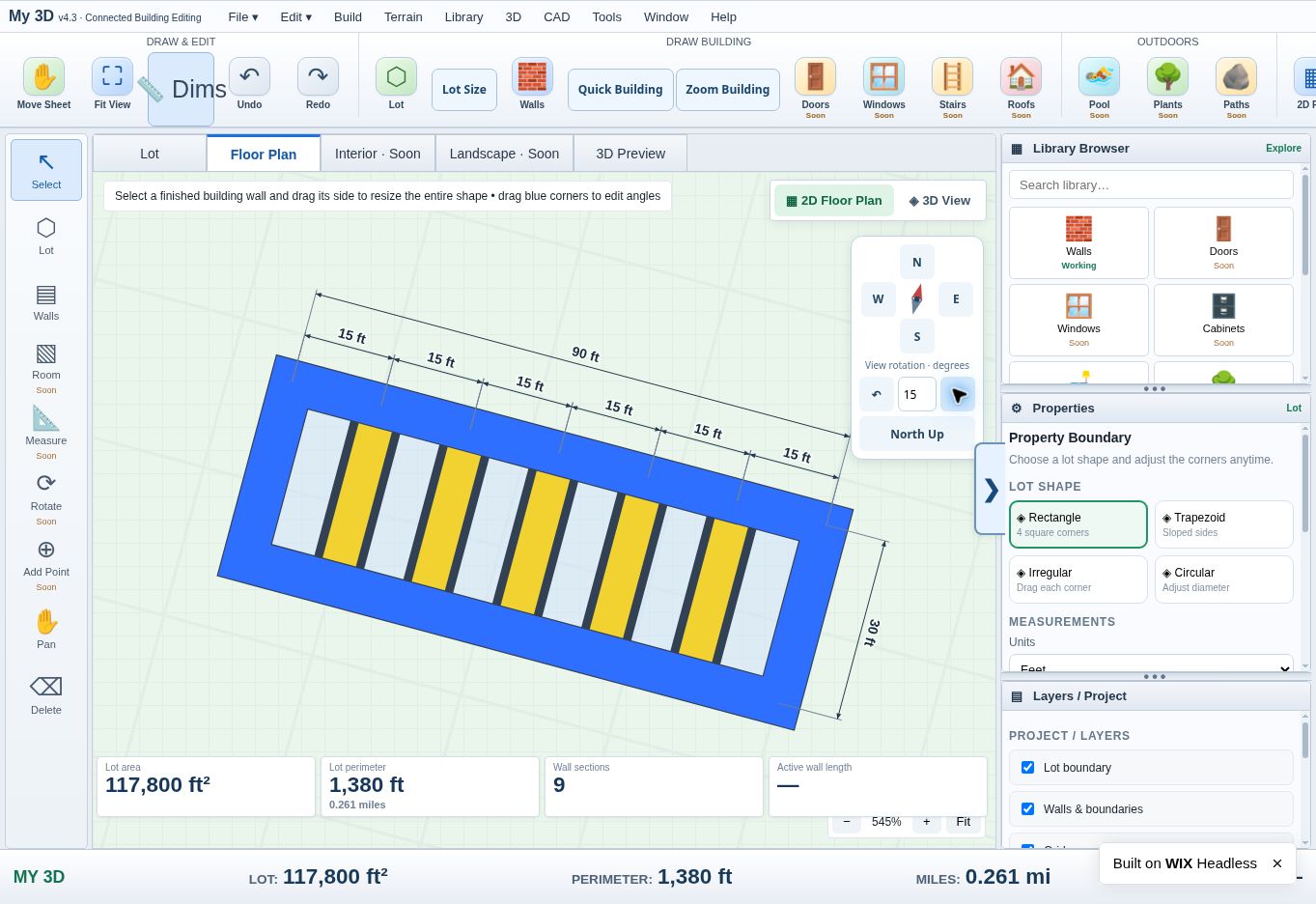Switch to 2D Floor Plan view
This screenshot has width=1316, height=904.
(834, 201)
